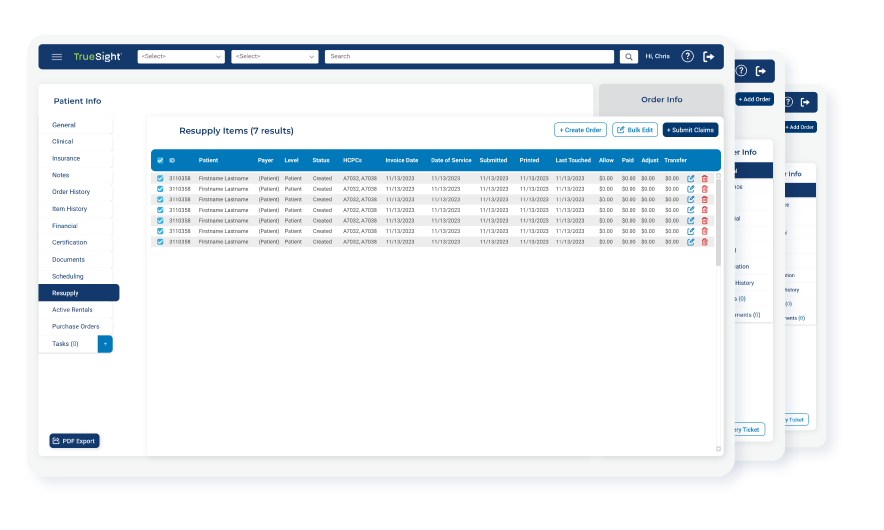884x530 pixels.
Task: Open Active Rentals in the sidebar
Action: tap(76, 310)
